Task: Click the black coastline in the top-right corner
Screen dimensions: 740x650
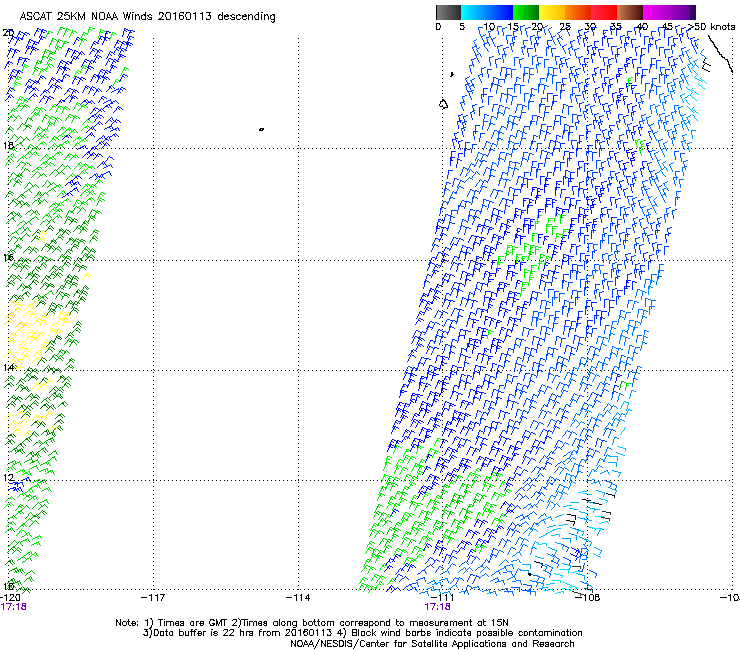Action: (x=720, y=54)
